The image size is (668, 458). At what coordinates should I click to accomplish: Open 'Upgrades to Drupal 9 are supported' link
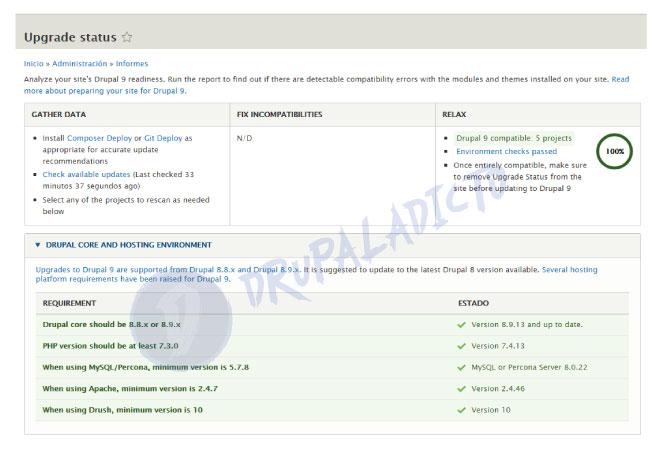(x=168, y=270)
